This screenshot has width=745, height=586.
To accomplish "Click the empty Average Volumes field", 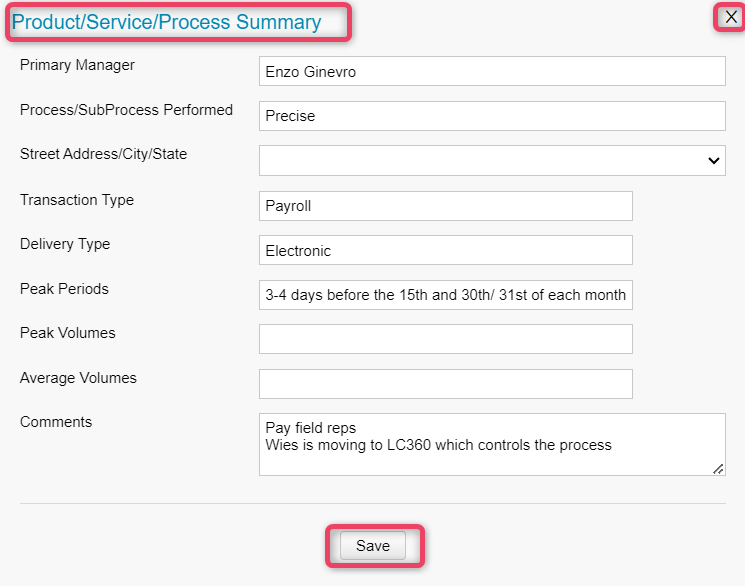I will [446, 384].
